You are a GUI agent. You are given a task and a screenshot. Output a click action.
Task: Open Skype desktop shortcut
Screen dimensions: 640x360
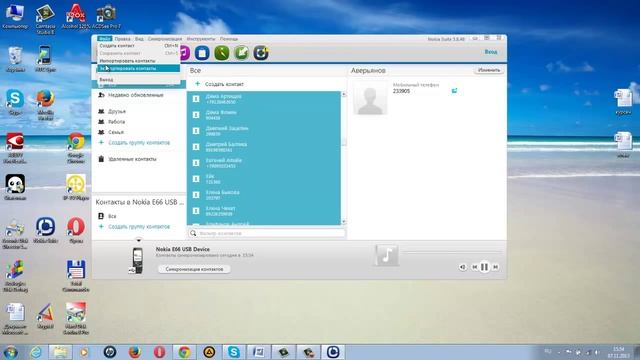click(x=15, y=102)
